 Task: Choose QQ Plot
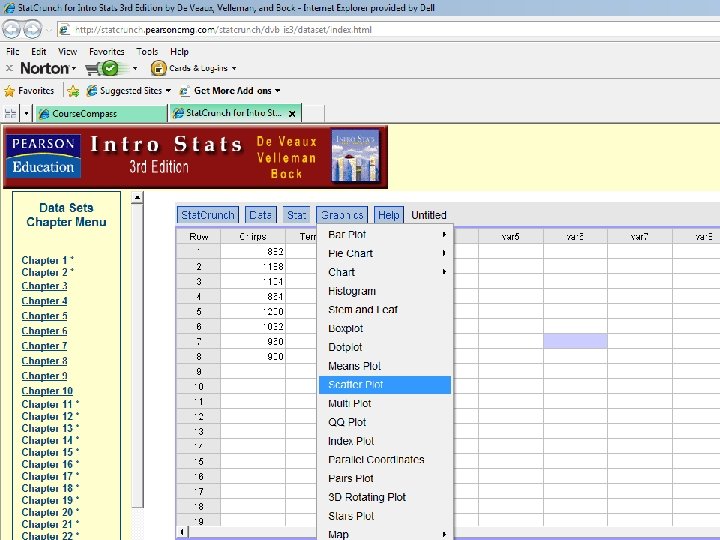point(385,422)
